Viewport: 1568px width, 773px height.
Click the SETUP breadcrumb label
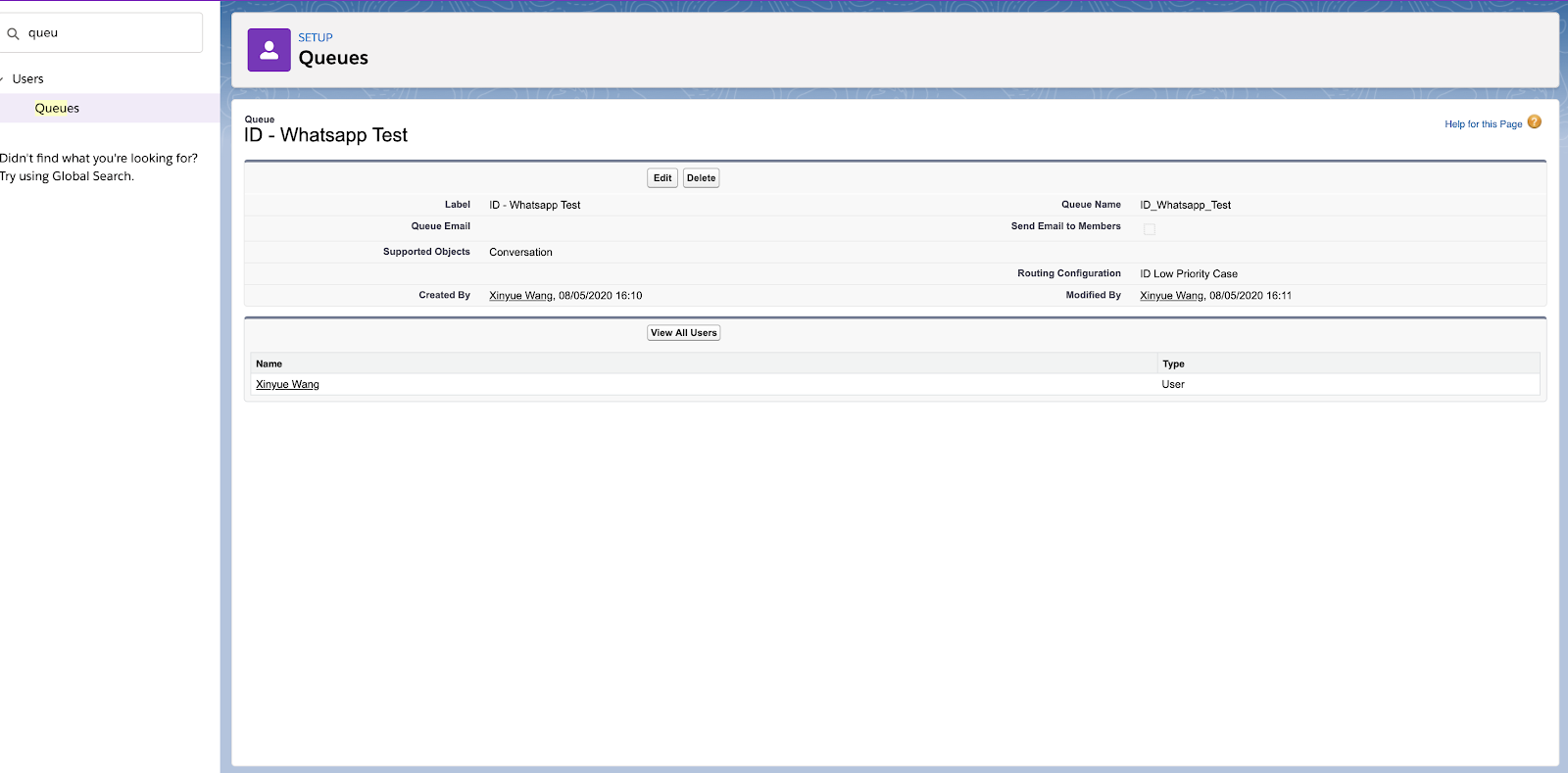(316, 37)
